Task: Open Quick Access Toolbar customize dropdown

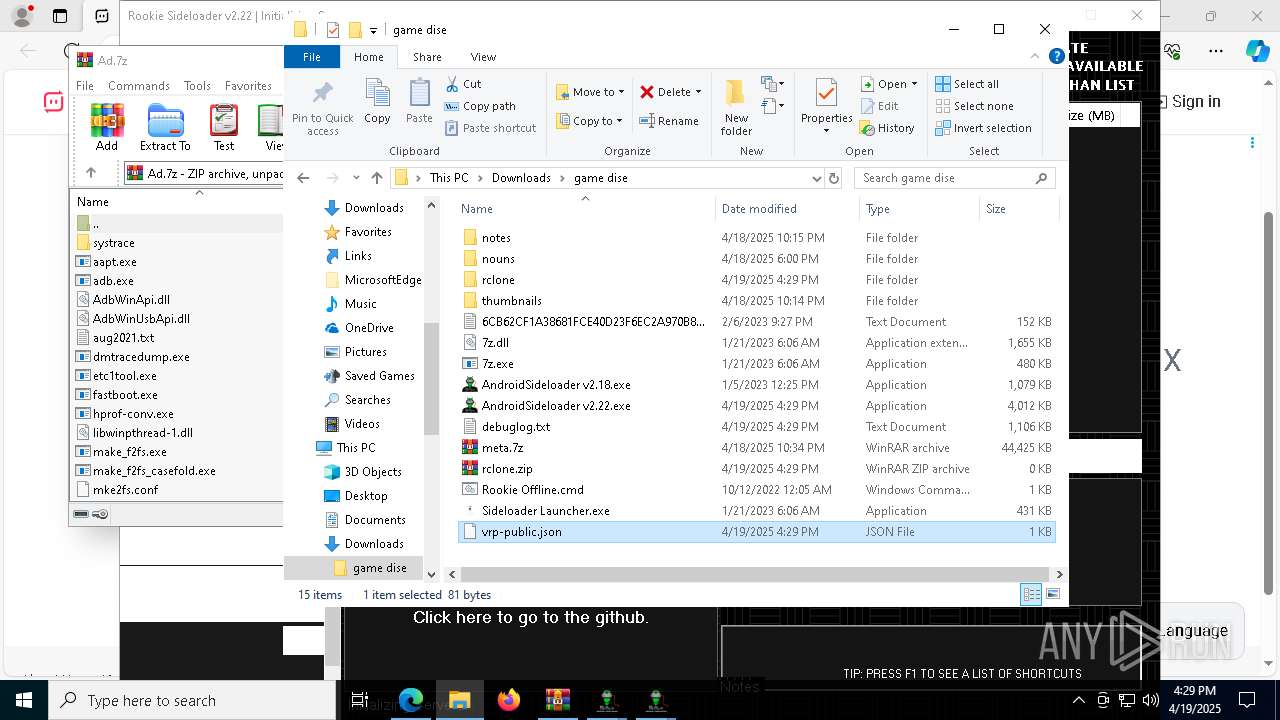Action: [x=373, y=30]
